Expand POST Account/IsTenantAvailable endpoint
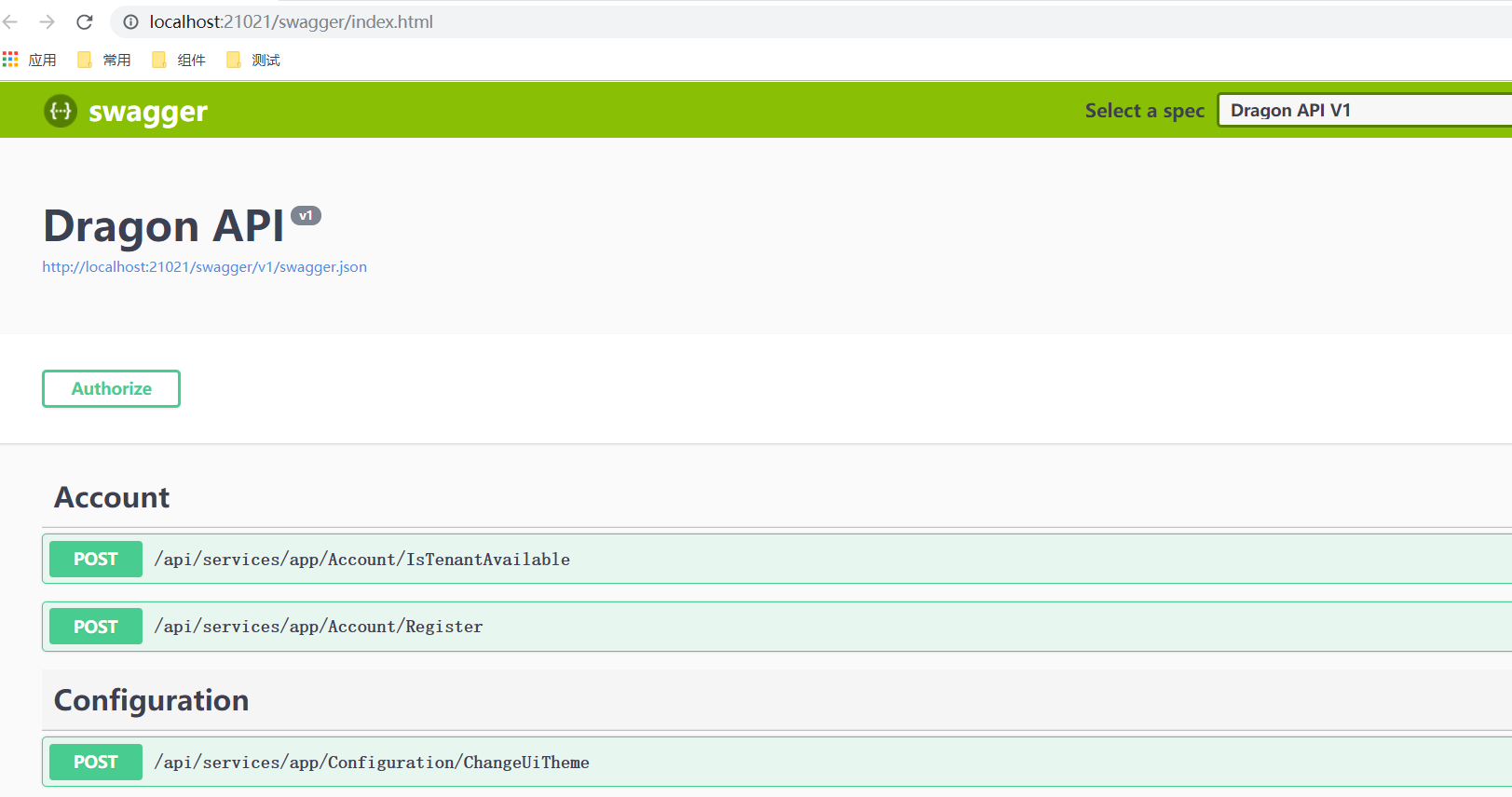 click(x=777, y=559)
